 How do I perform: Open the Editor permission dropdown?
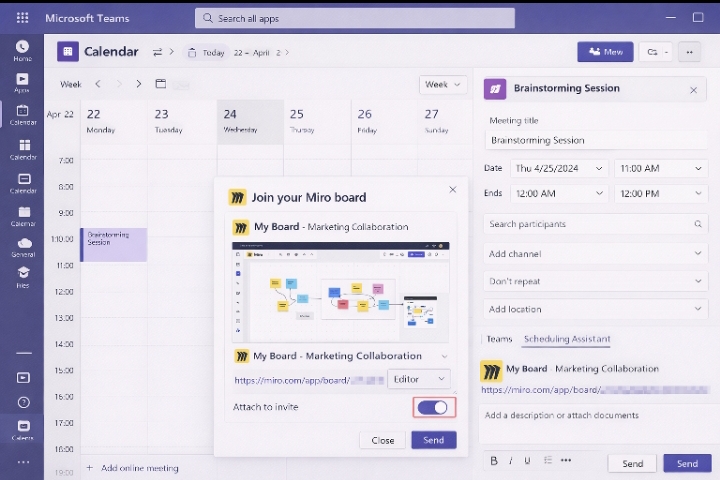click(419, 379)
